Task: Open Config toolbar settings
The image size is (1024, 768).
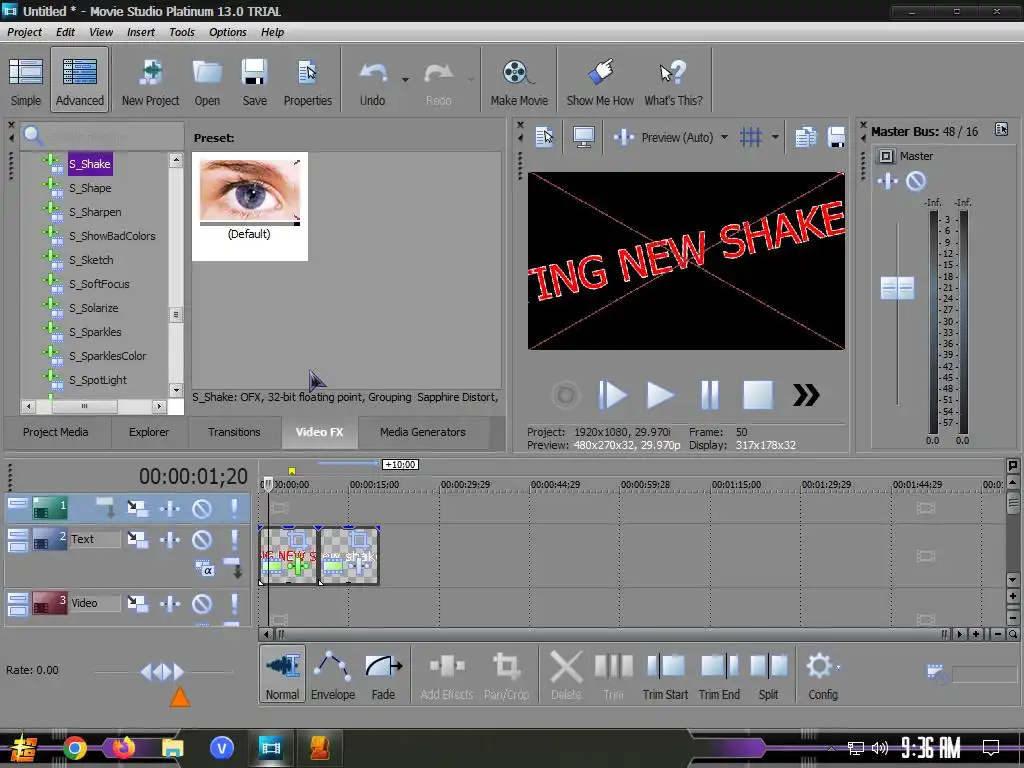Action: tap(822, 675)
